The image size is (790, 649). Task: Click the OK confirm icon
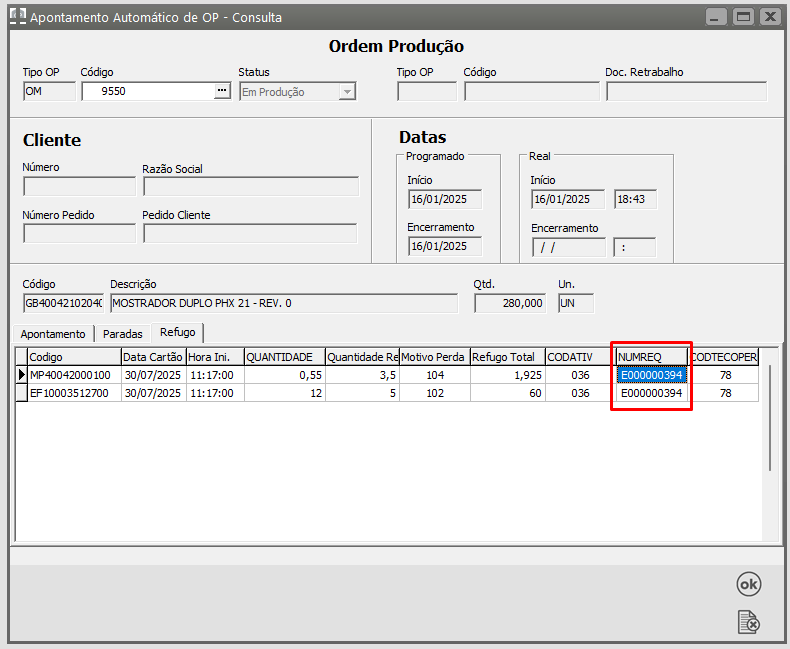click(x=748, y=584)
